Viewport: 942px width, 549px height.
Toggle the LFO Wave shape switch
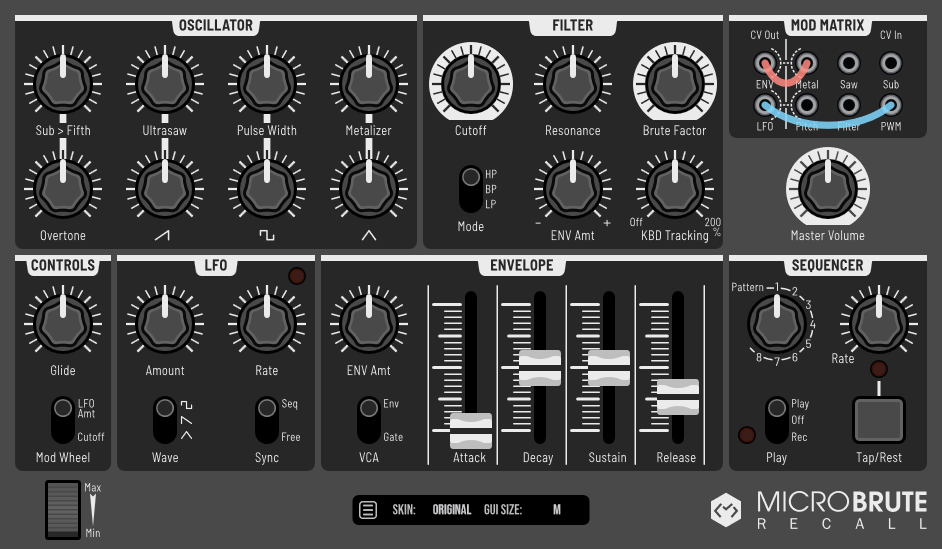pyautogui.click(x=165, y=420)
